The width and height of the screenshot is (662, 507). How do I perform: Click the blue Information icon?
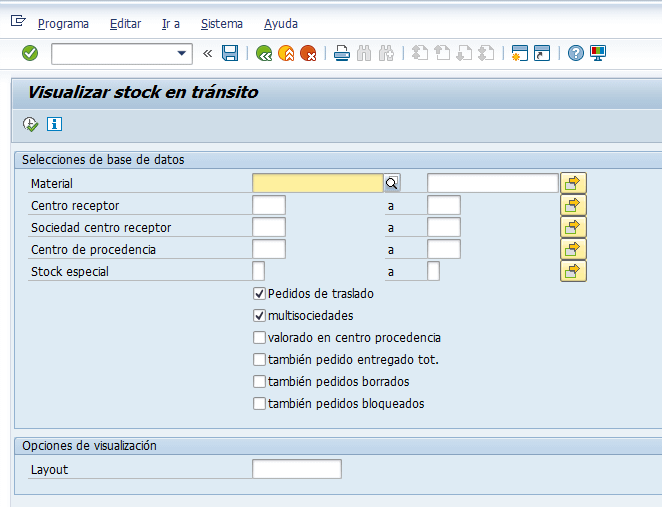pos(54,124)
